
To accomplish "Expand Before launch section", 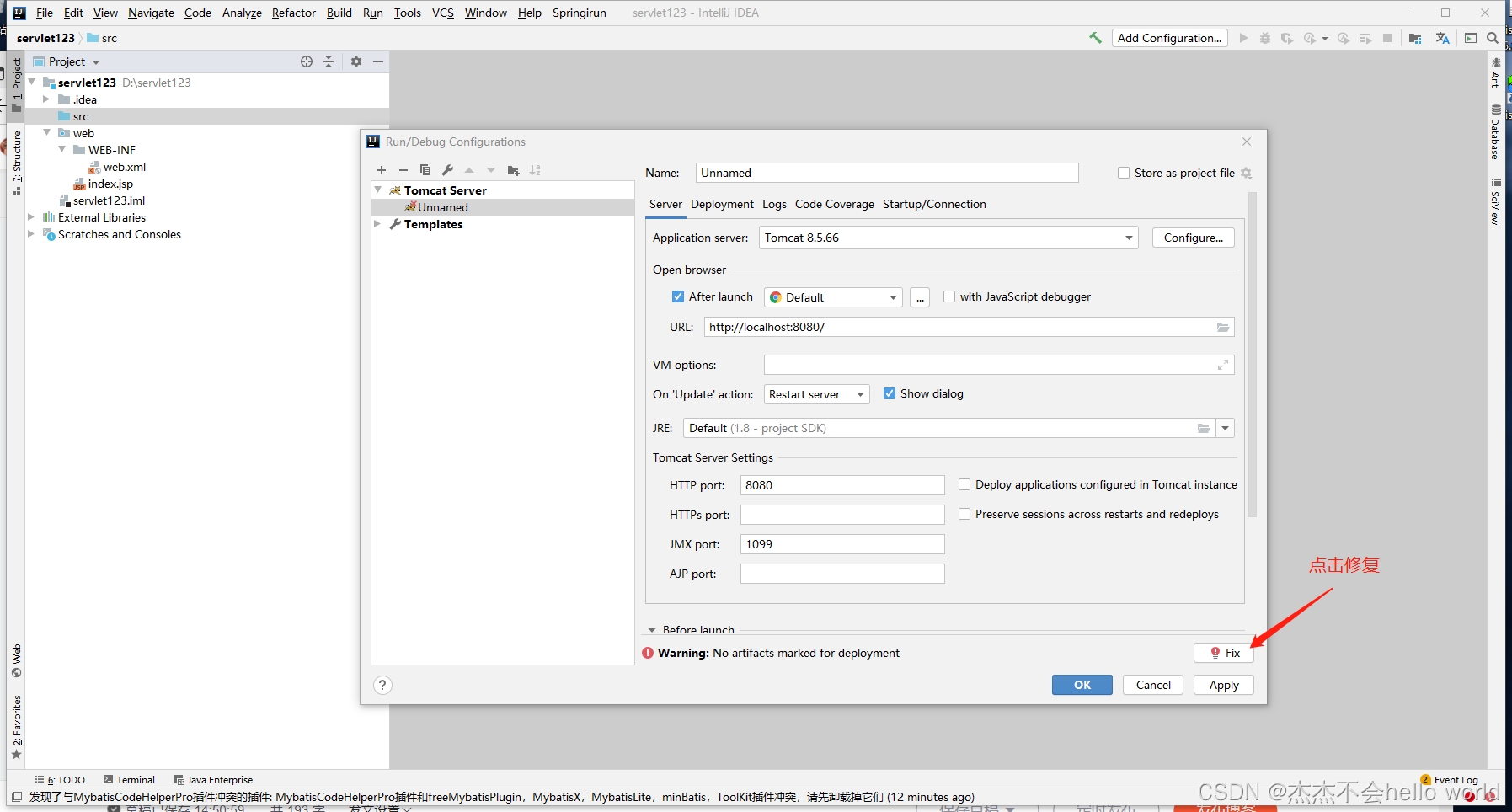I will [x=652, y=630].
